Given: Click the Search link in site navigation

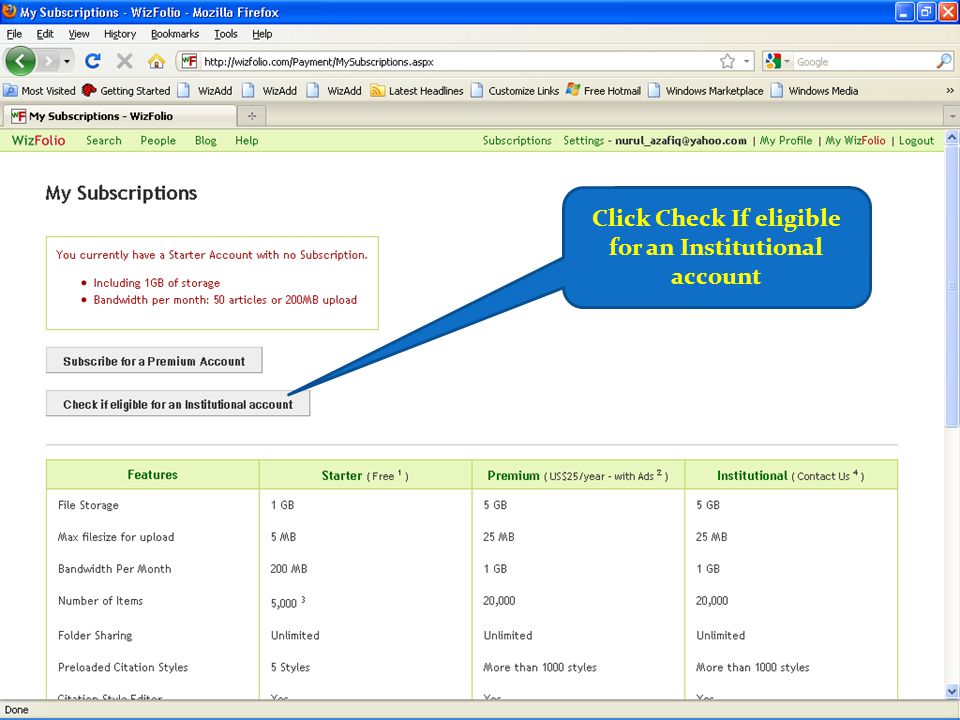Looking at the screenshot, I should point(103,140).
